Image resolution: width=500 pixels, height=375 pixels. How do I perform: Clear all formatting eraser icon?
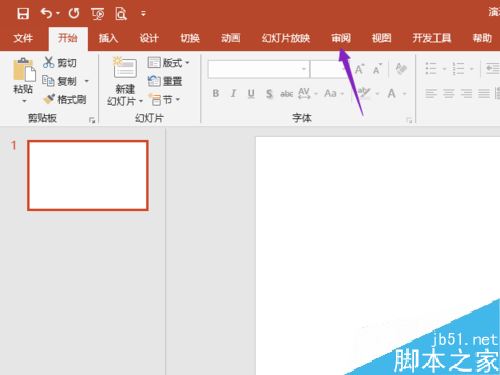[x=401, y=69]
